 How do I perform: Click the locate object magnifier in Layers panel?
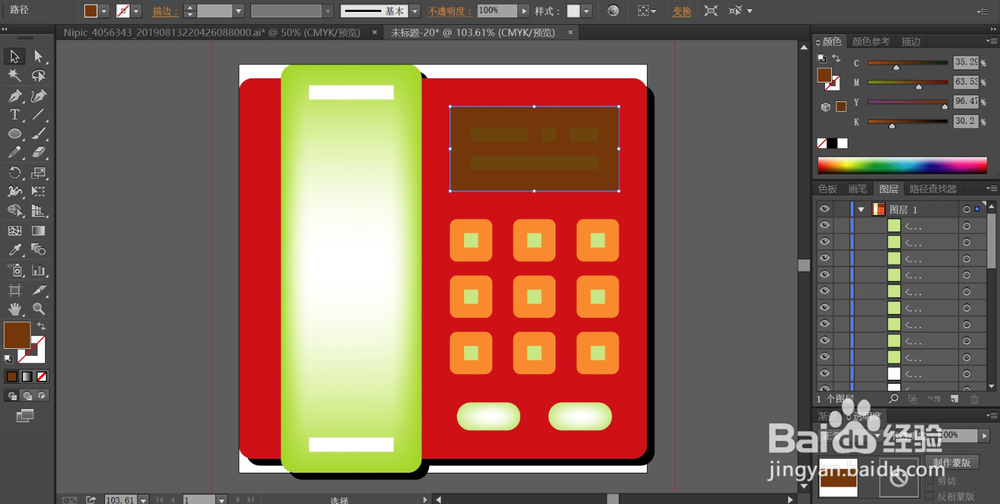893,399
